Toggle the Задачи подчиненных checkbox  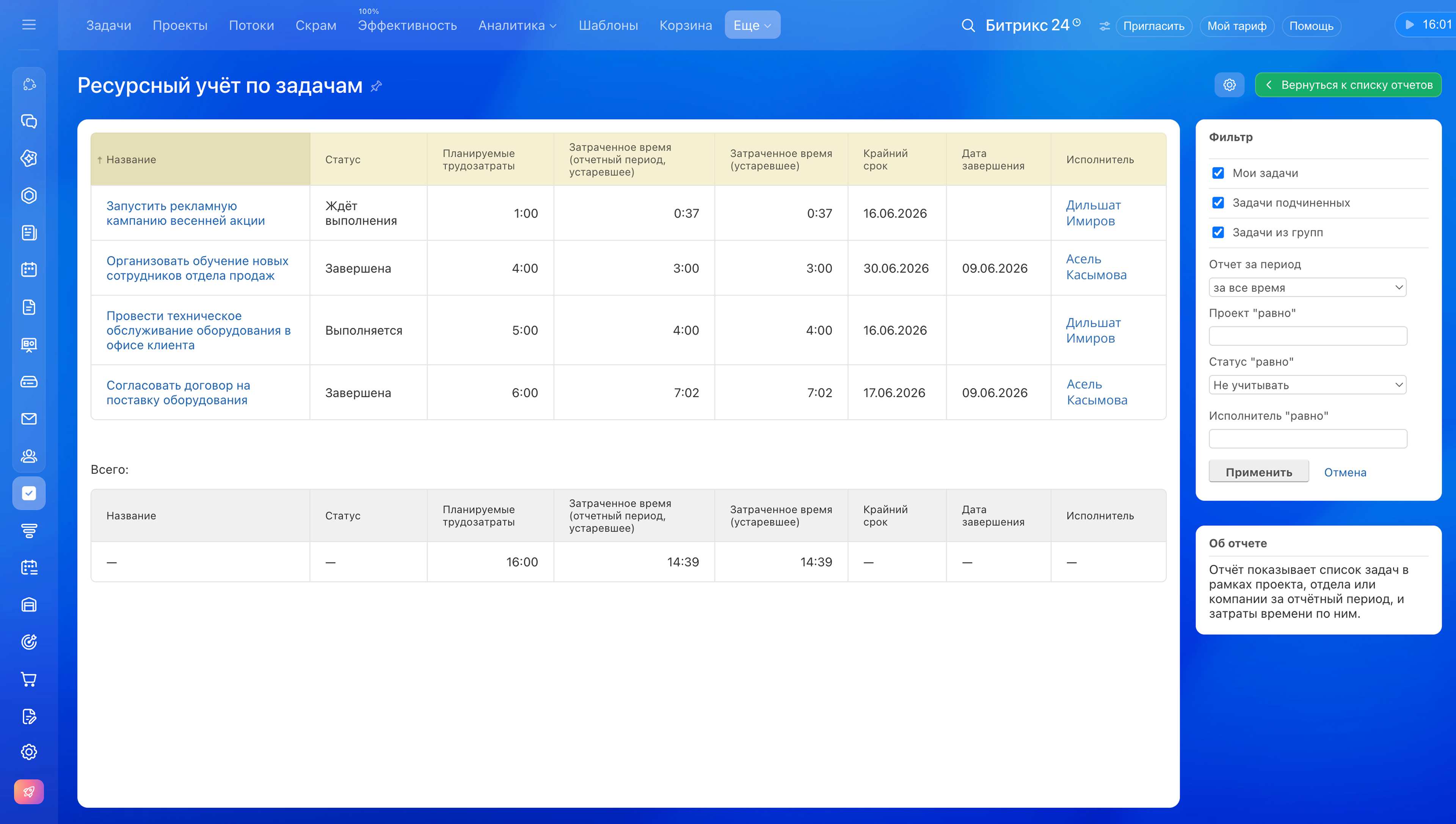(x=1218, y=203)
